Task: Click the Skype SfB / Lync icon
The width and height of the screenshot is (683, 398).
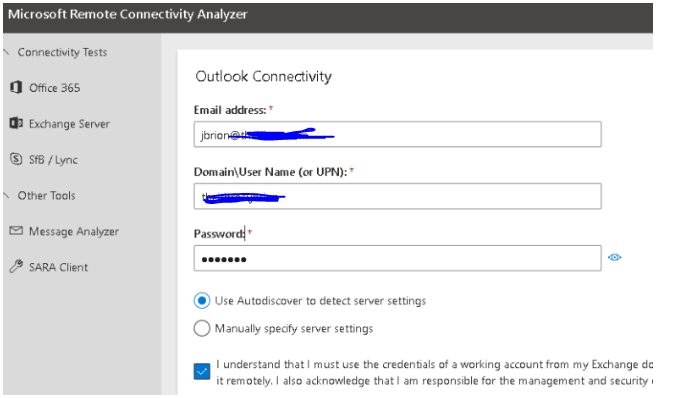Action: (x=16, y=159)
